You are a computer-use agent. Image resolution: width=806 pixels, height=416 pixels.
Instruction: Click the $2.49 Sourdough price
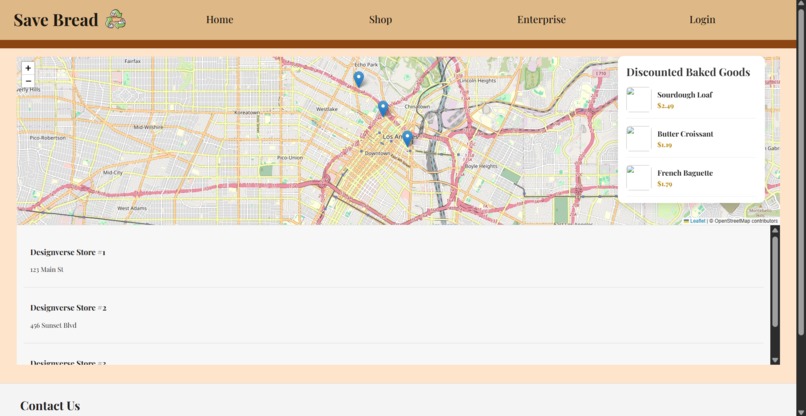tap(666, 106)
